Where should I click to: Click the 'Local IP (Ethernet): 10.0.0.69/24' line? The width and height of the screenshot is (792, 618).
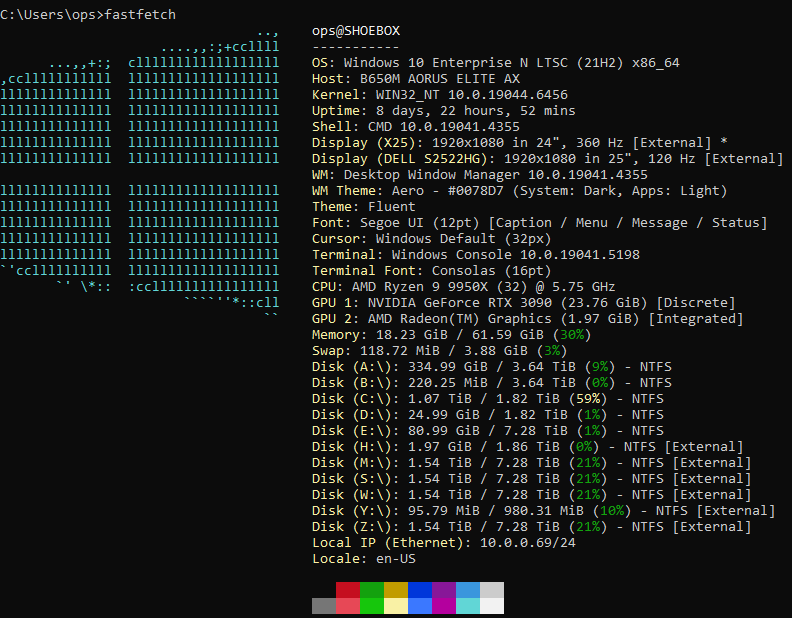[x=444, y=543]
